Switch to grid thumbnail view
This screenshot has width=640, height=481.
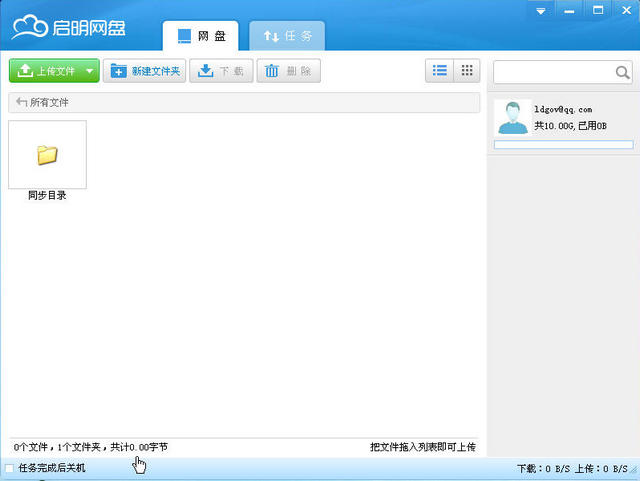[467, 71]
